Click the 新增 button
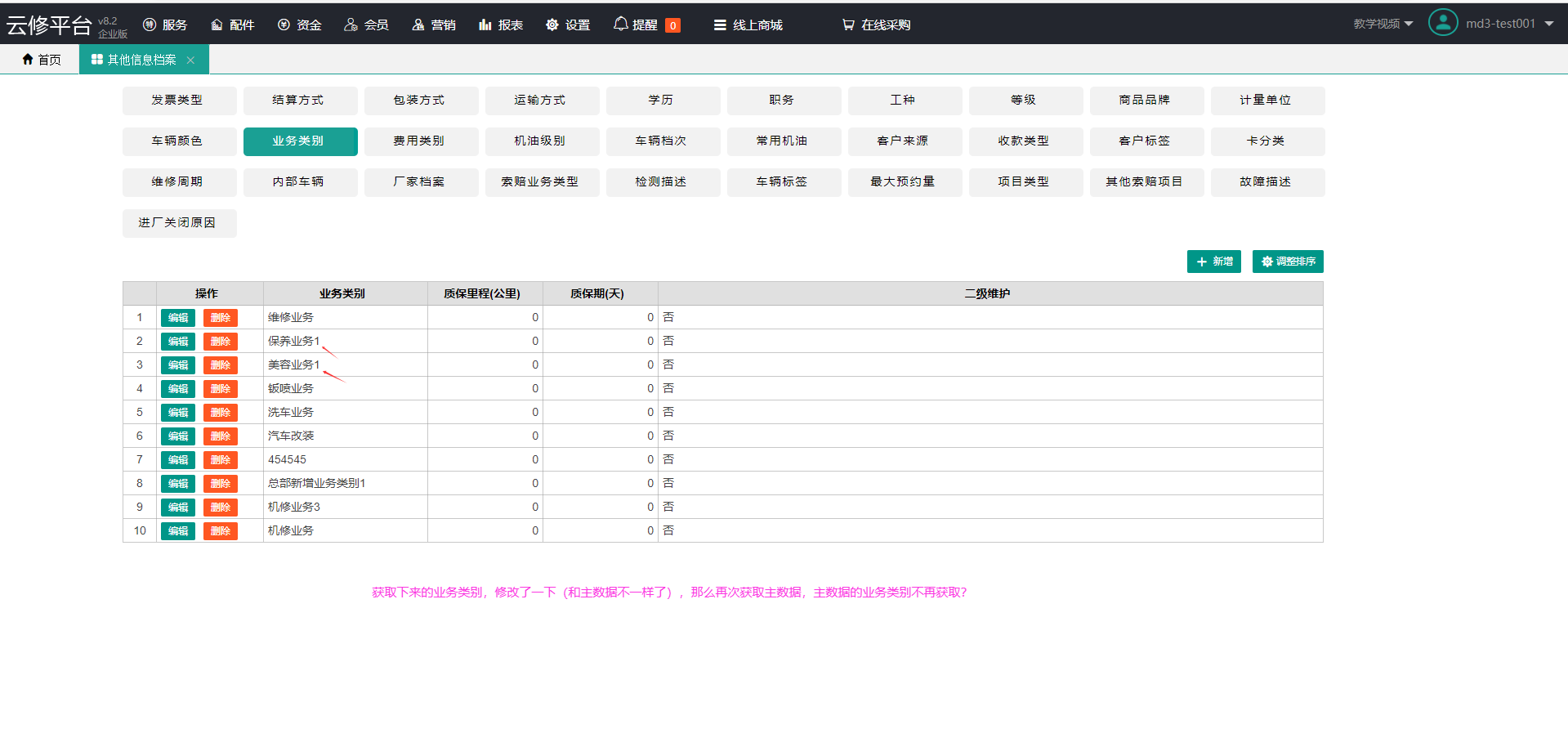Viewport: 1568px width, 729px height. 1213,262
